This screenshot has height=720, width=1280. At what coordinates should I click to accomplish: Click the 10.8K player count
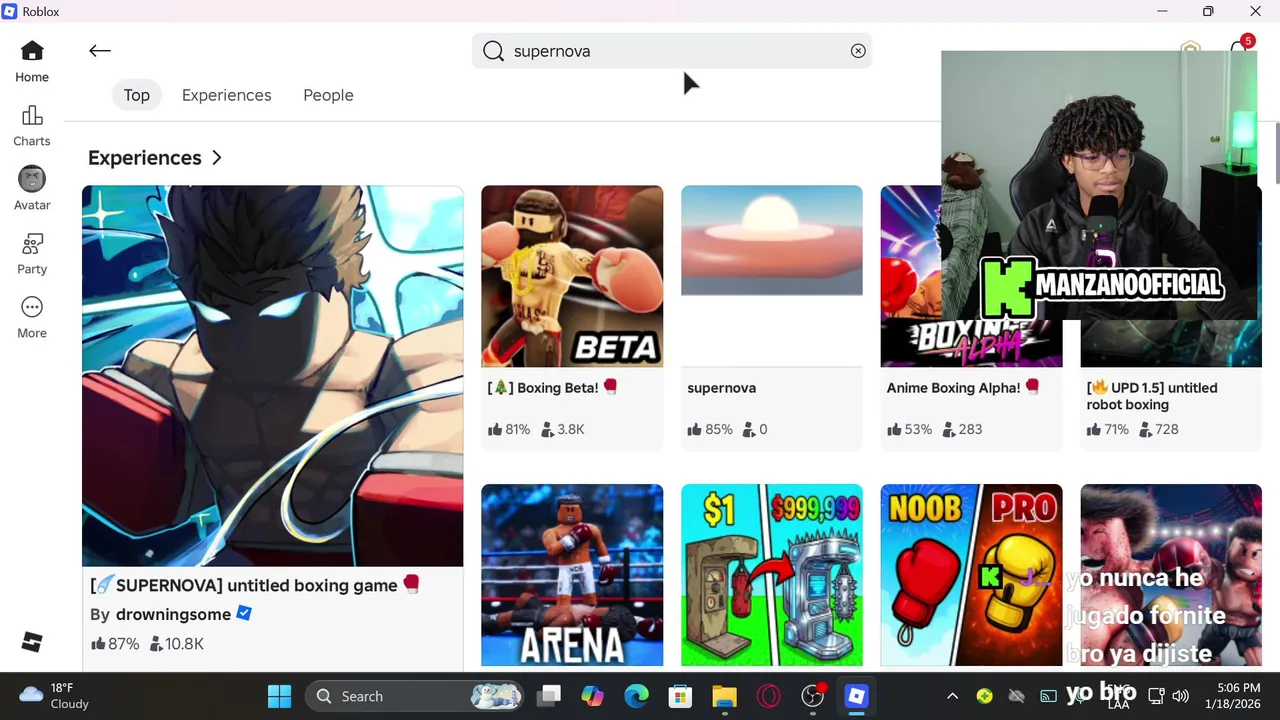click(176, 644)
